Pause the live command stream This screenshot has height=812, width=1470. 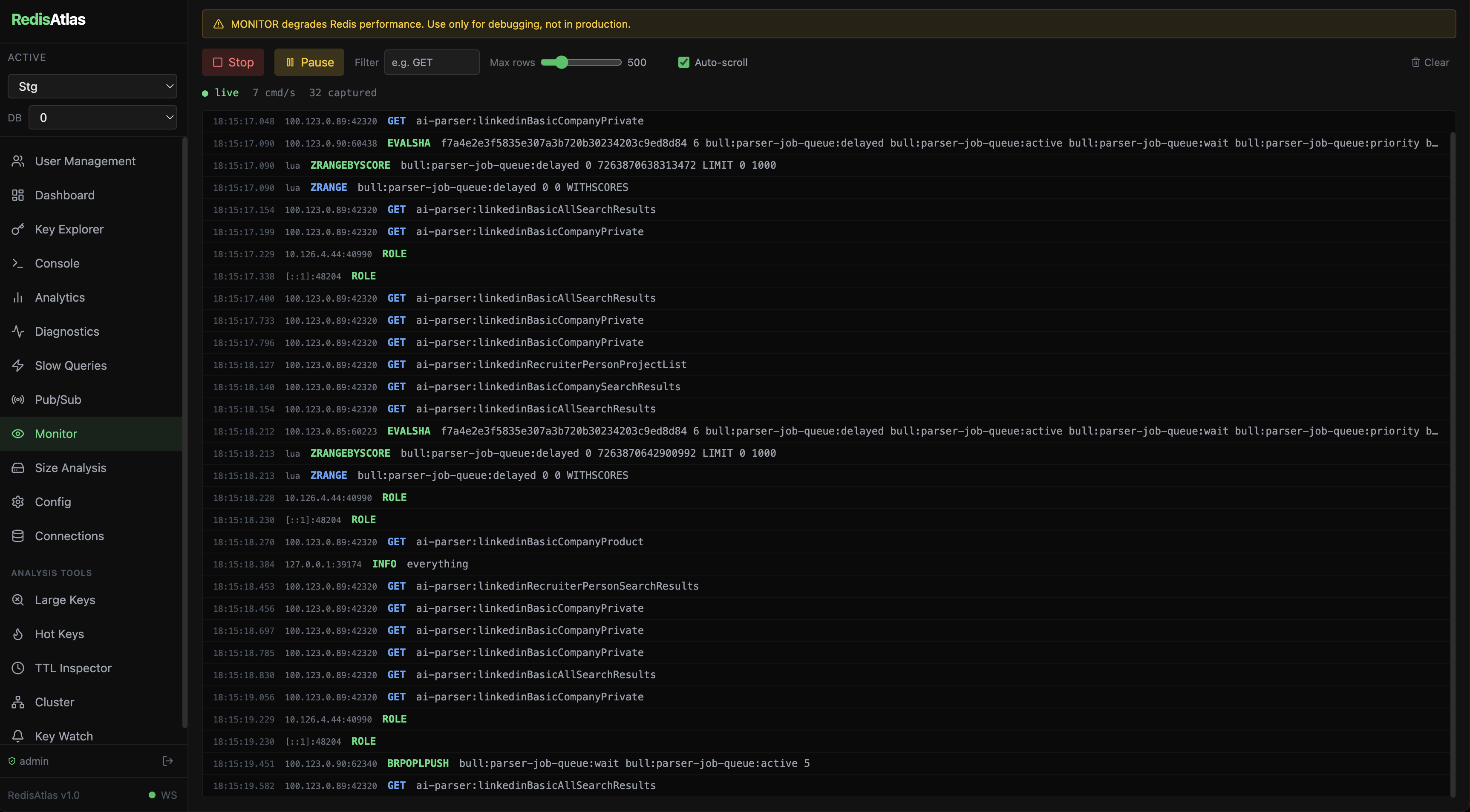click(x=309, y=62)
